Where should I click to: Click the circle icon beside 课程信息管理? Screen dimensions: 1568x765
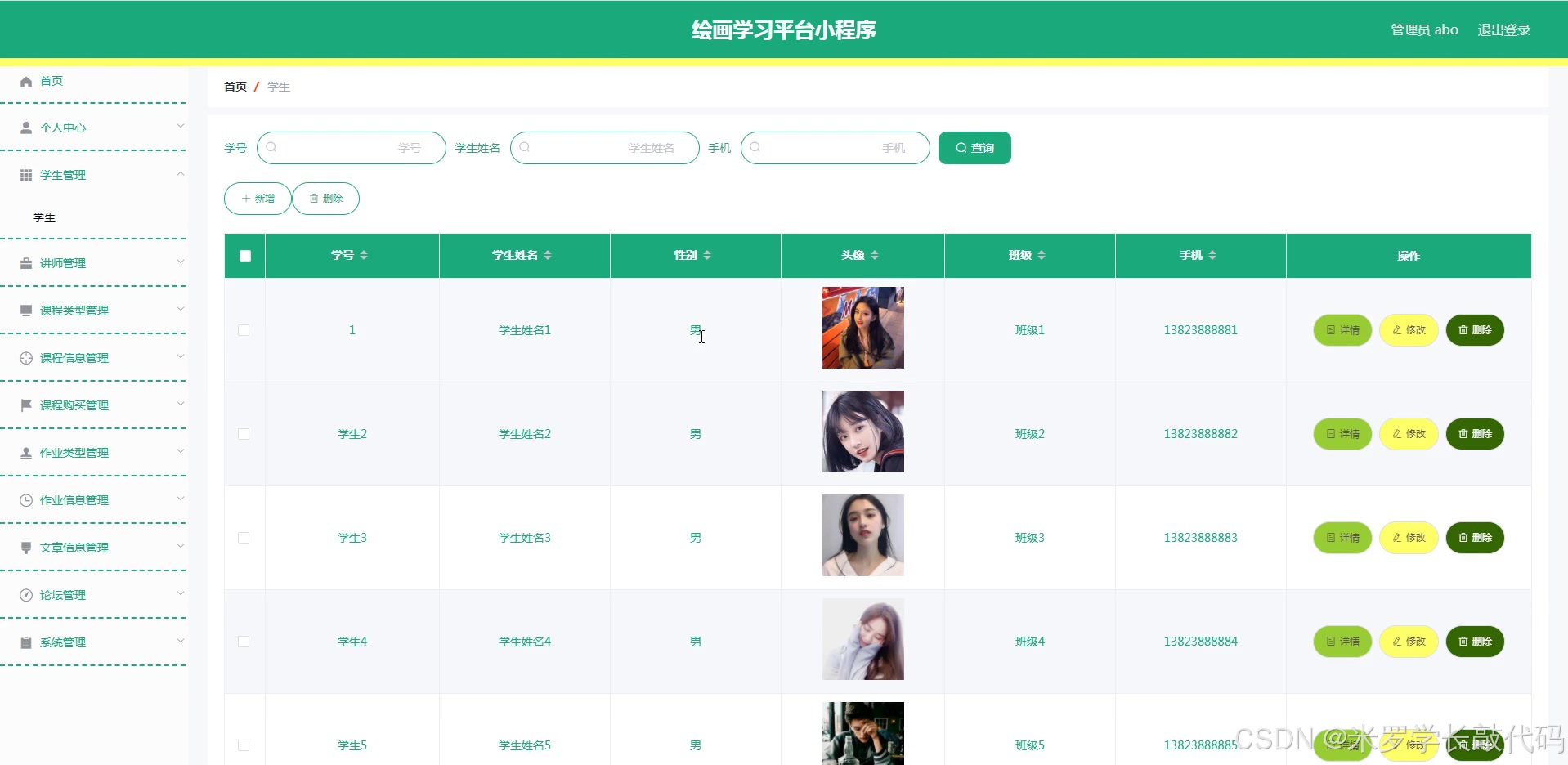click(x=26, y=358)
